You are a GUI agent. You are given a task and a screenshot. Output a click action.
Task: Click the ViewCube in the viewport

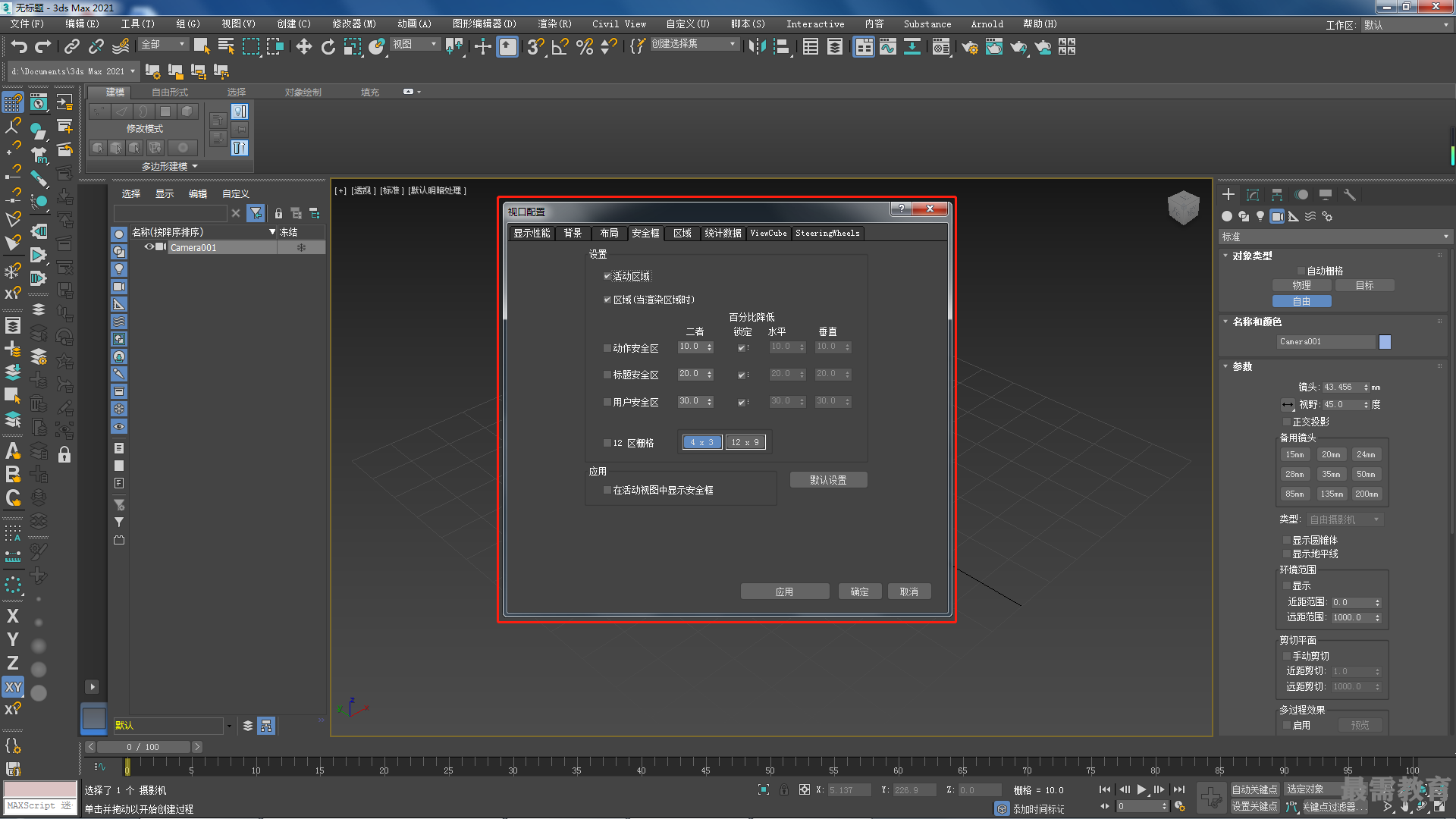1183,207
